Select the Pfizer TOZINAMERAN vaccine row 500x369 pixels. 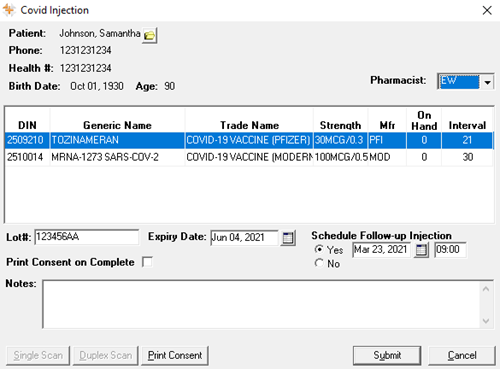249,140
